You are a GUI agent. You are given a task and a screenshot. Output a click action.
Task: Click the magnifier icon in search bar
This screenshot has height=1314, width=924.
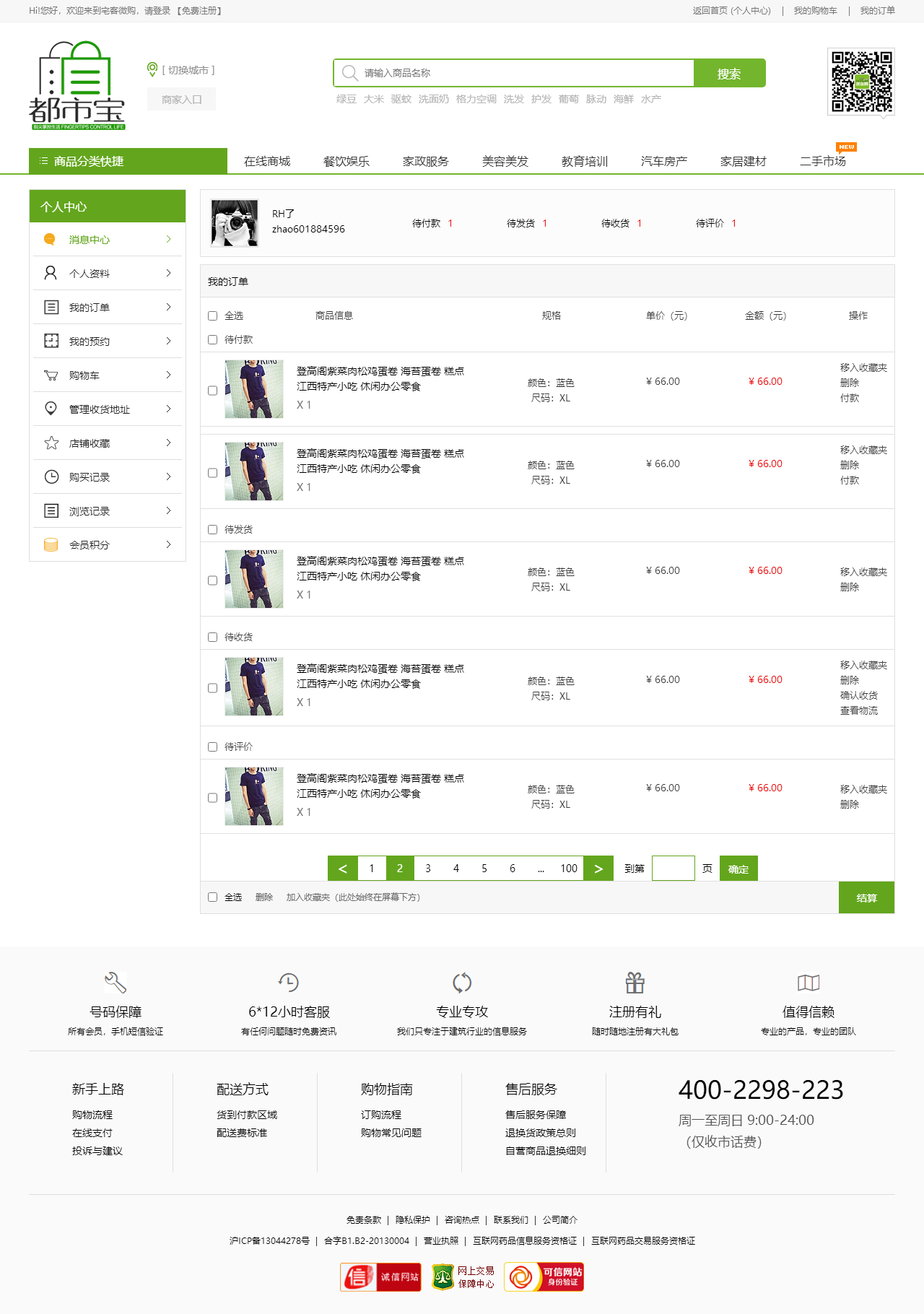(349, 73)
